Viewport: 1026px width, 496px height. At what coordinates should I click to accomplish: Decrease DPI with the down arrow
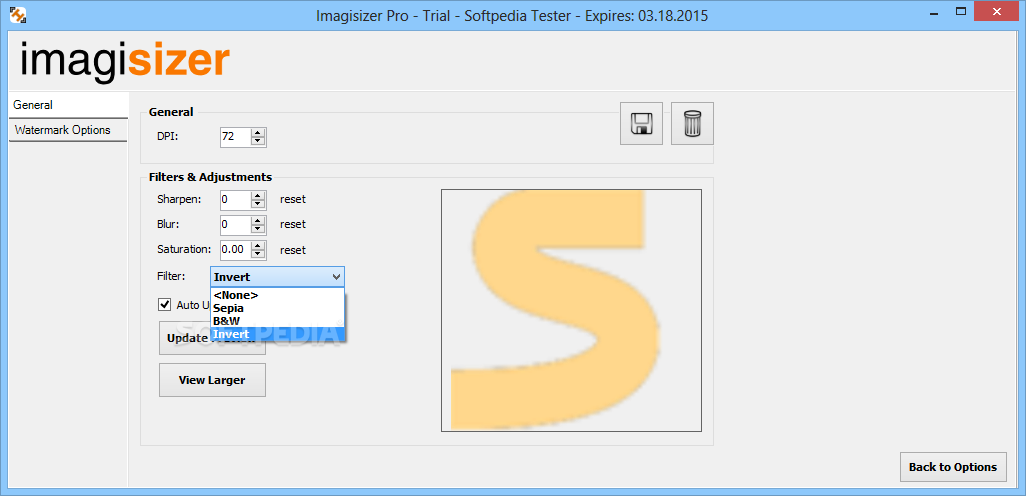[x=258, y=142]
